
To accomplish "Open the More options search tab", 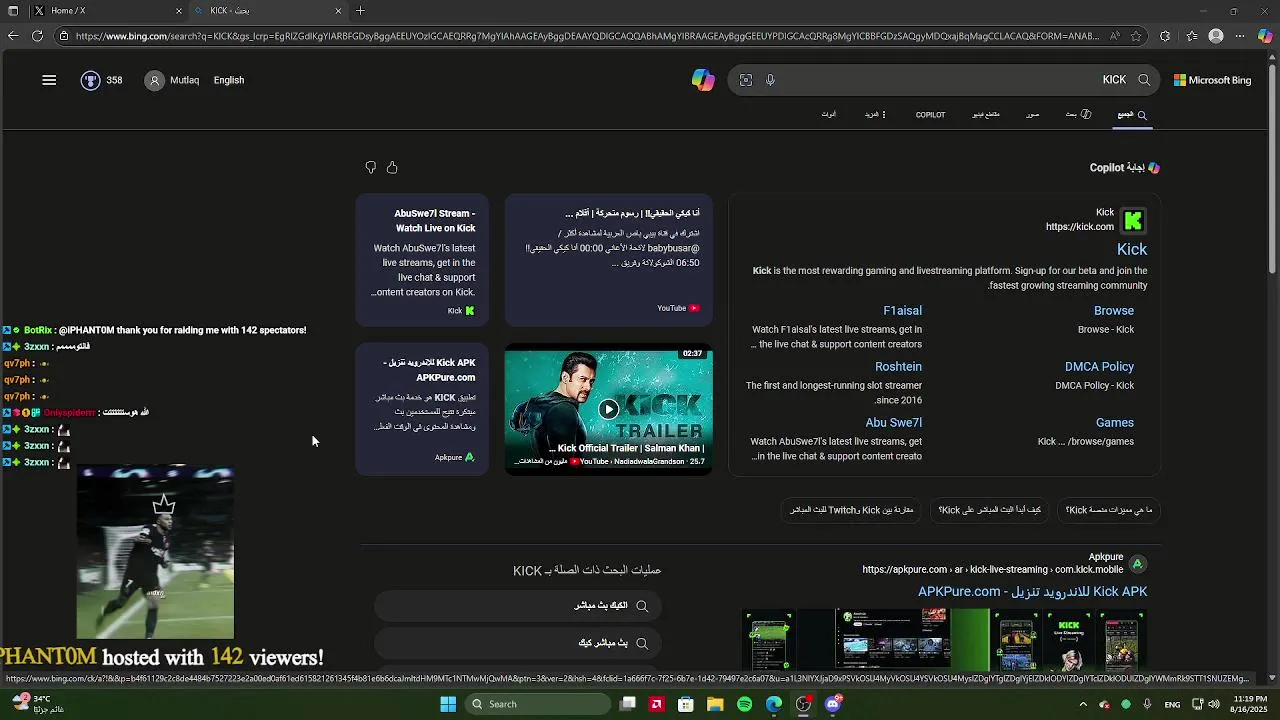I will pos(876,115).
